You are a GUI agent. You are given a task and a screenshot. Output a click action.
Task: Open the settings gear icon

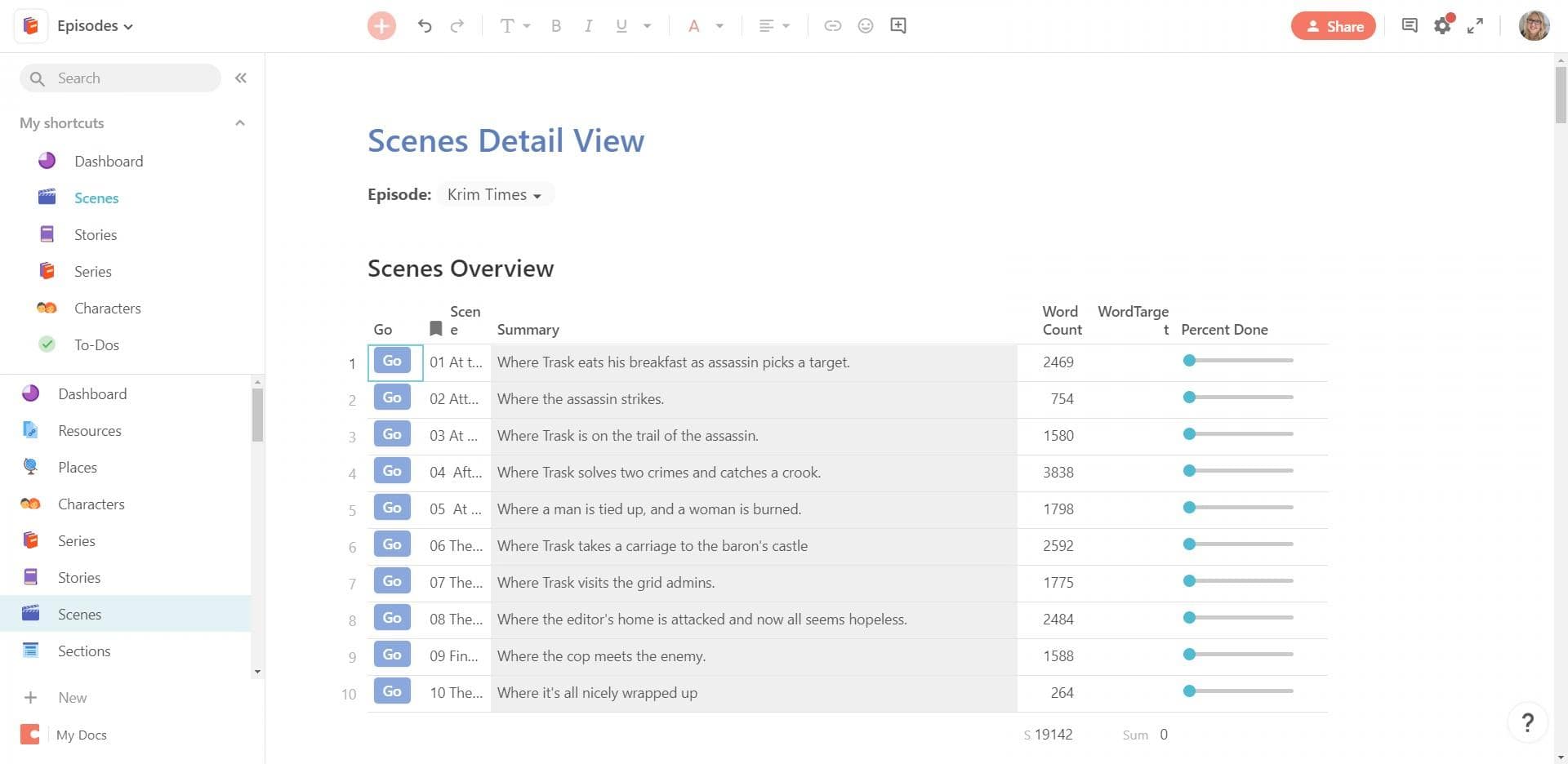(1442, 26)
